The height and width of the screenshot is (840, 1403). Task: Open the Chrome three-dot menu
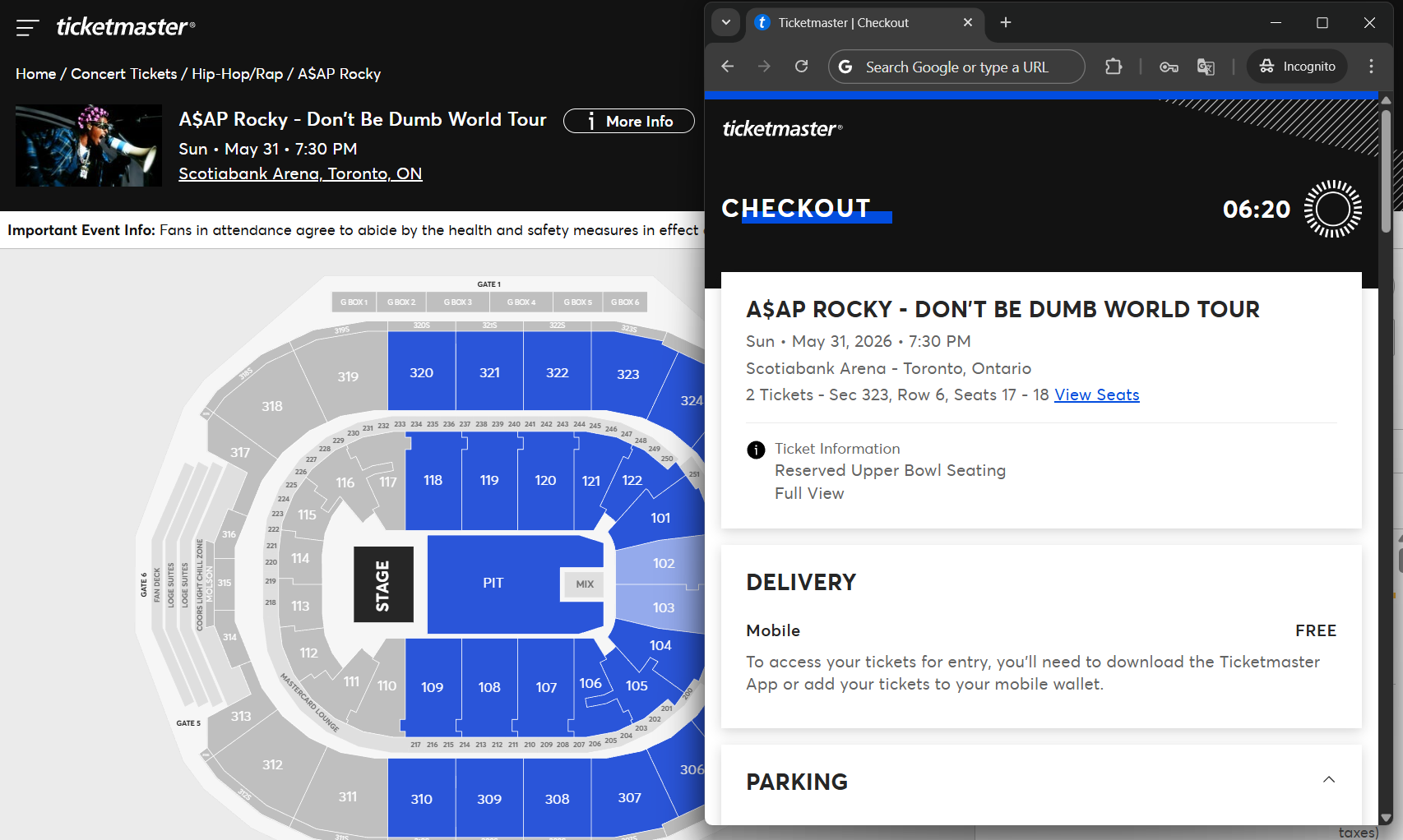1371,67
